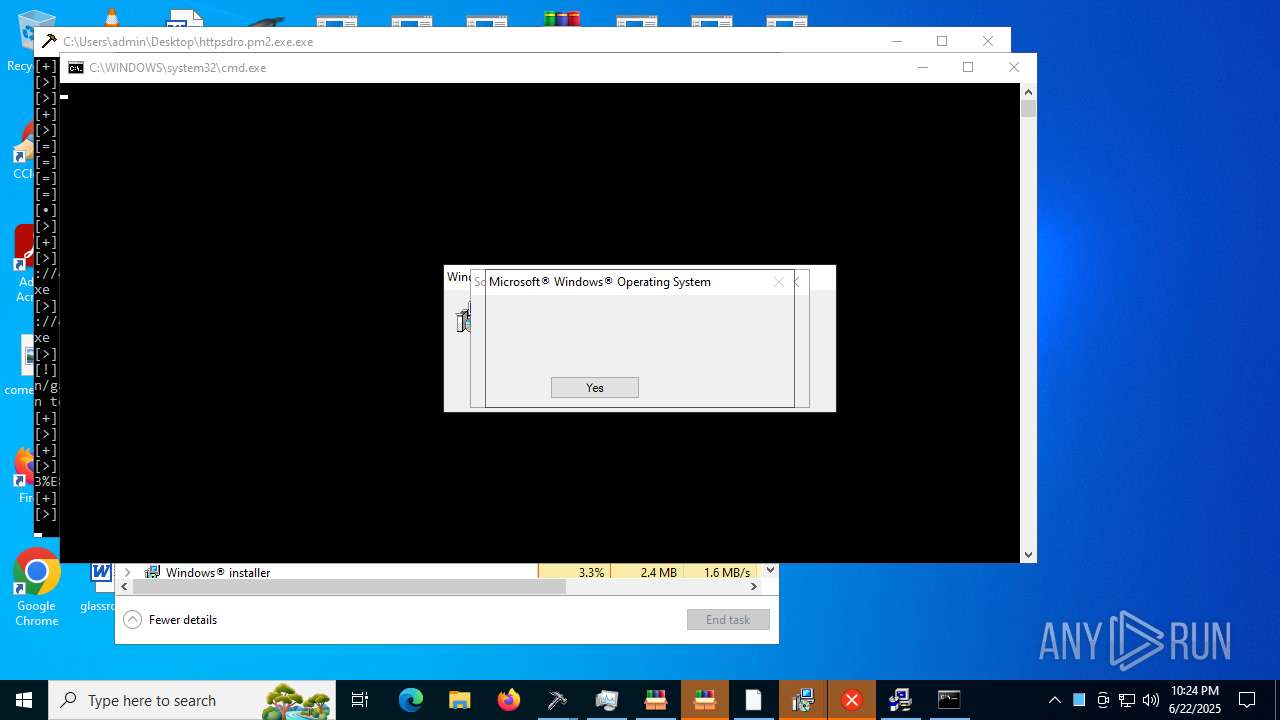Viewport: 1280px width, 720px height.
Task: Click the installer icon in the background dialog
Action: pyautogui.click(x=463, y=320)
